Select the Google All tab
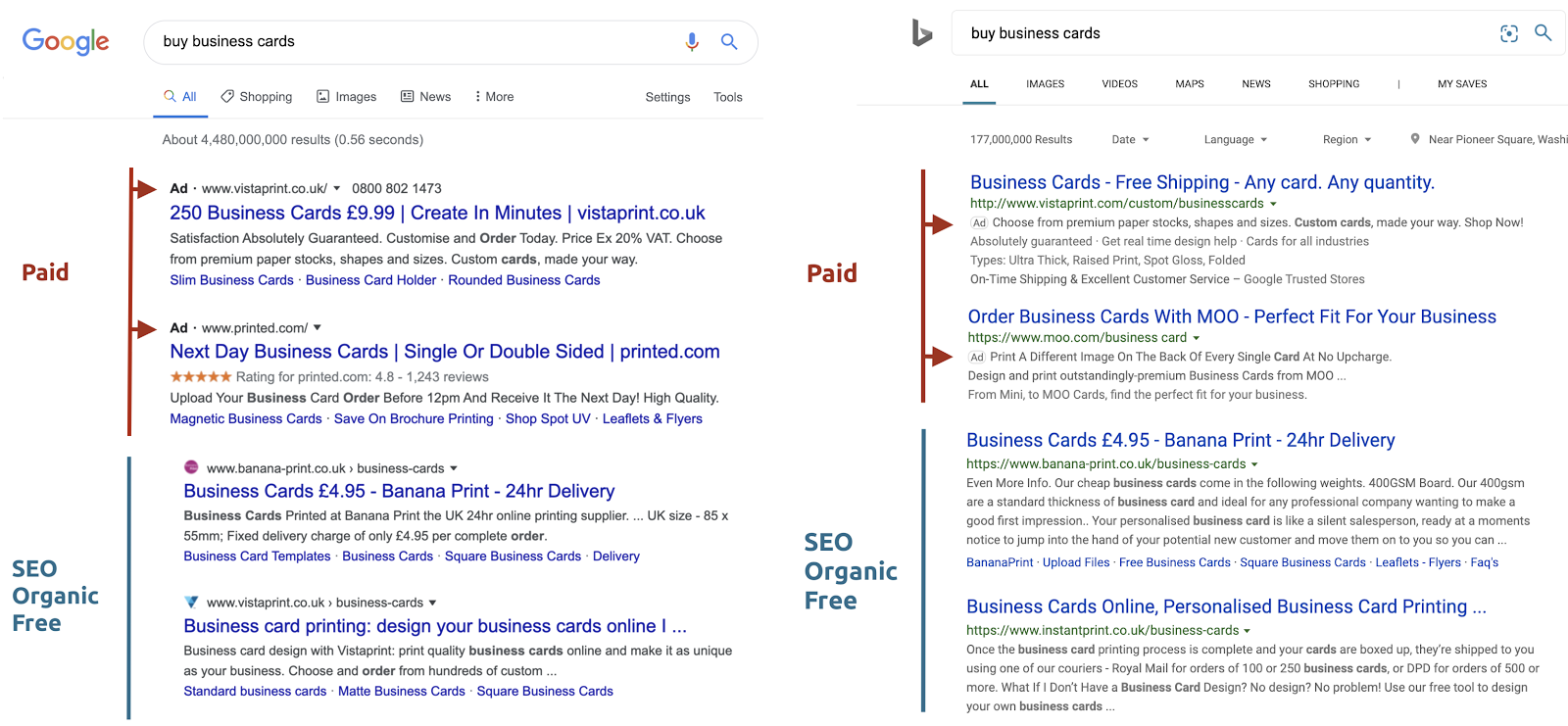The height and width of the screenshot is (726, 1568). (180, 97)
